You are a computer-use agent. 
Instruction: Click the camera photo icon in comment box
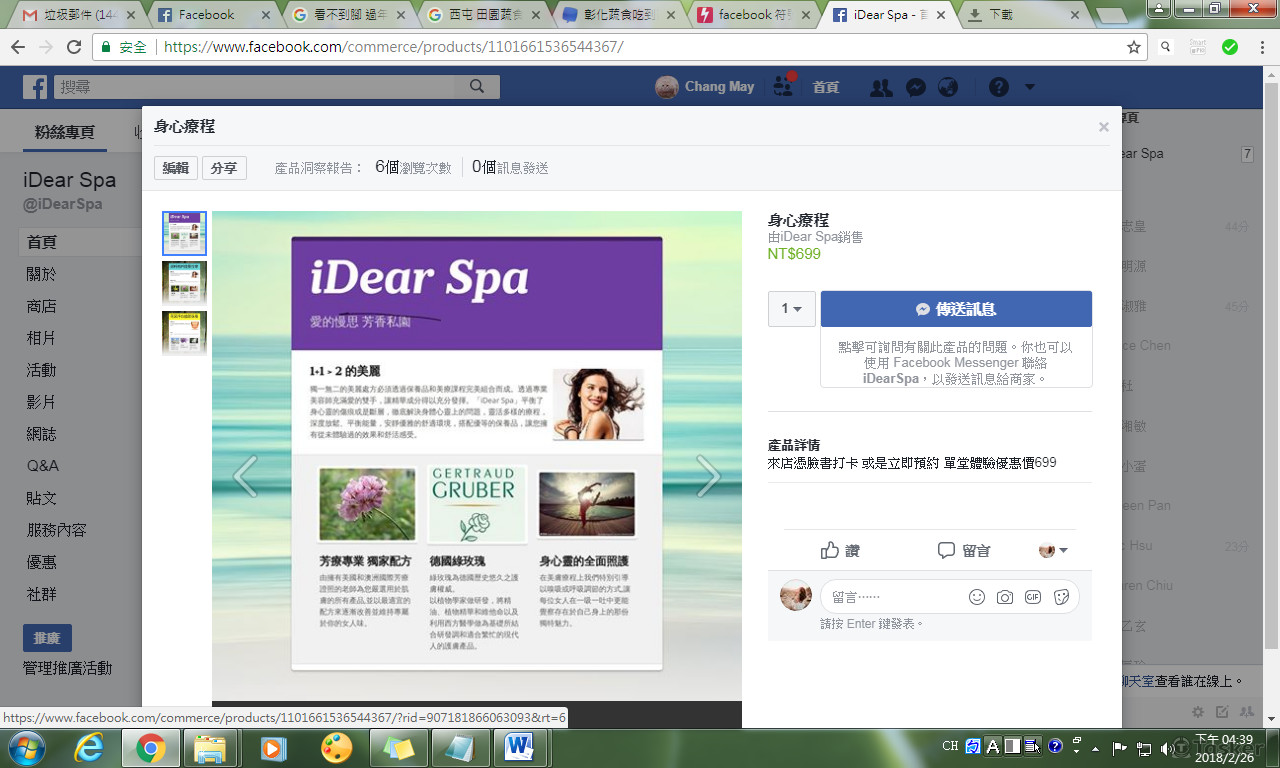point(1005,597)
